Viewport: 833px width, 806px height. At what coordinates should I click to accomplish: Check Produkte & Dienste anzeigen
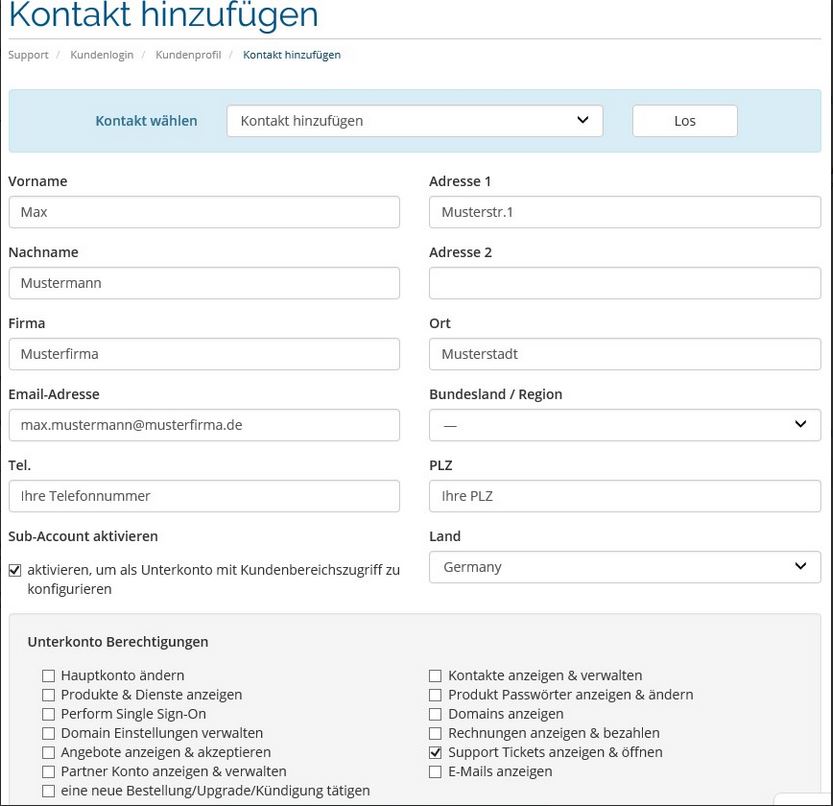[x=48, y=695]
